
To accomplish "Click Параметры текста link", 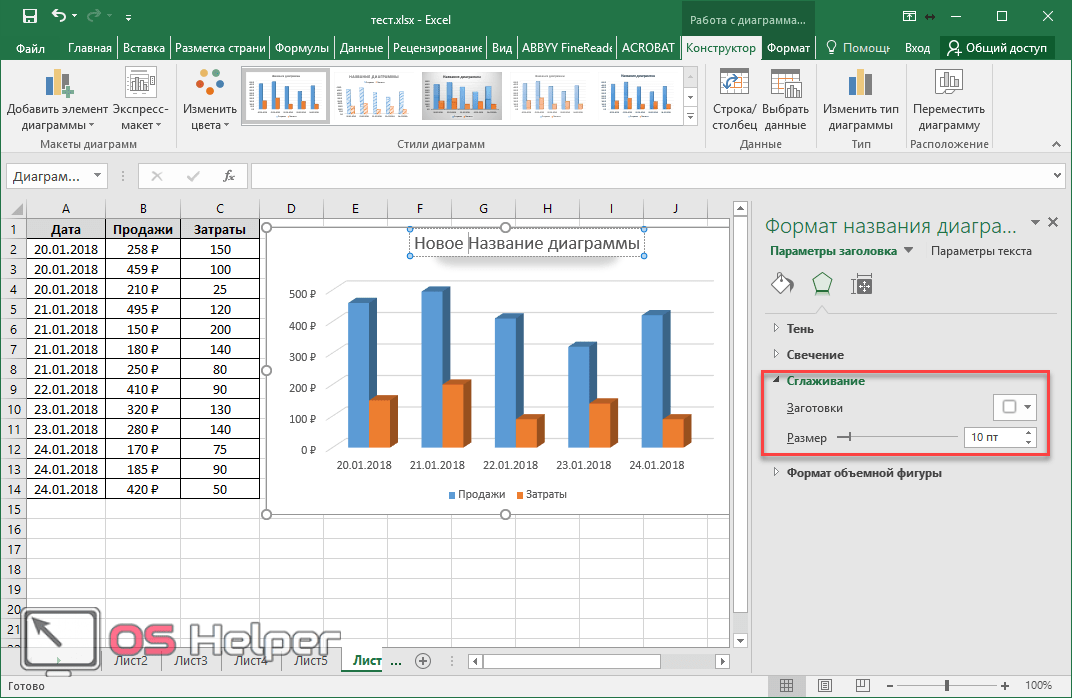I will click(x=980, y=251).
